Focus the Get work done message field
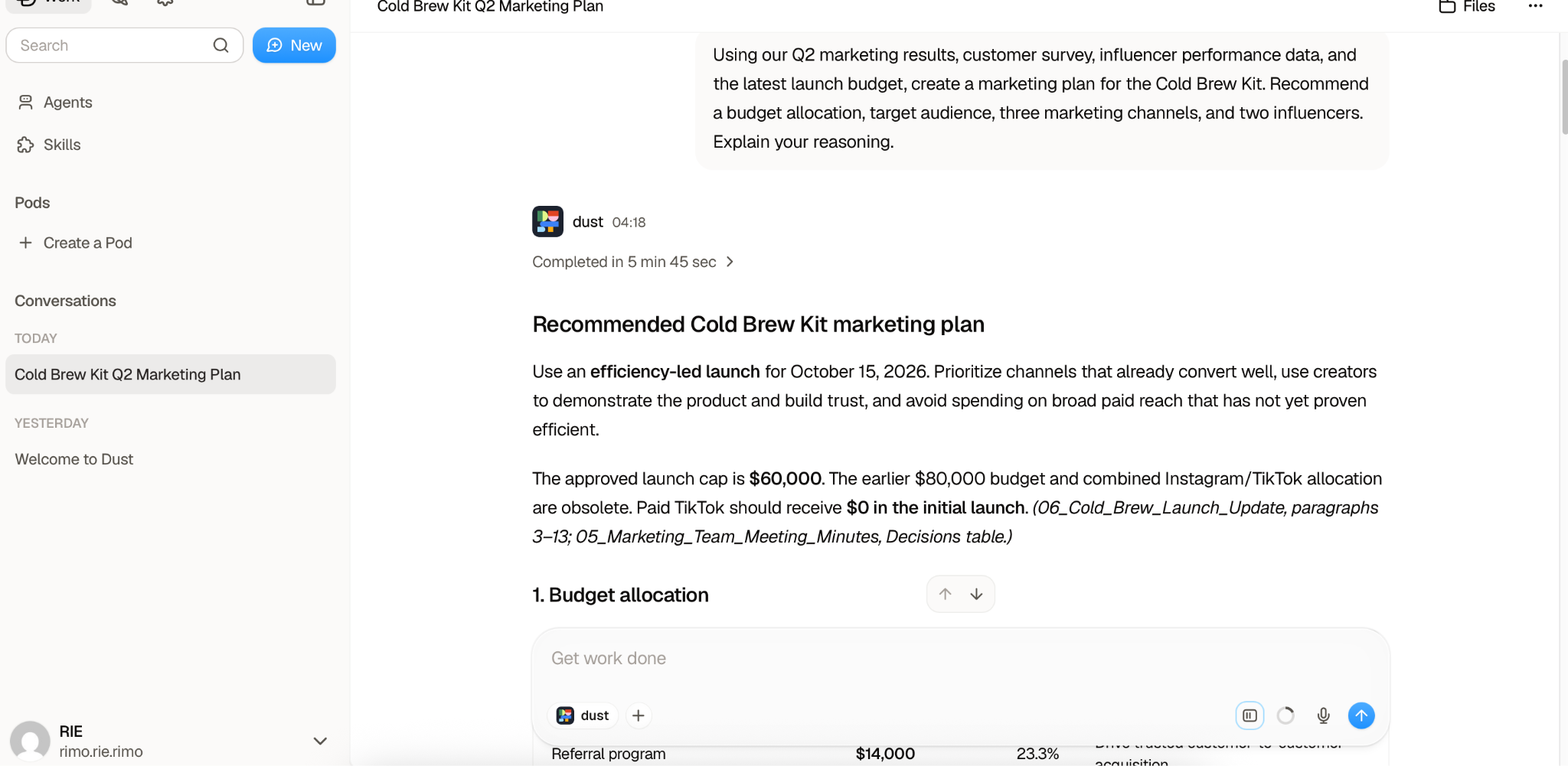 (x=960, y=659)
